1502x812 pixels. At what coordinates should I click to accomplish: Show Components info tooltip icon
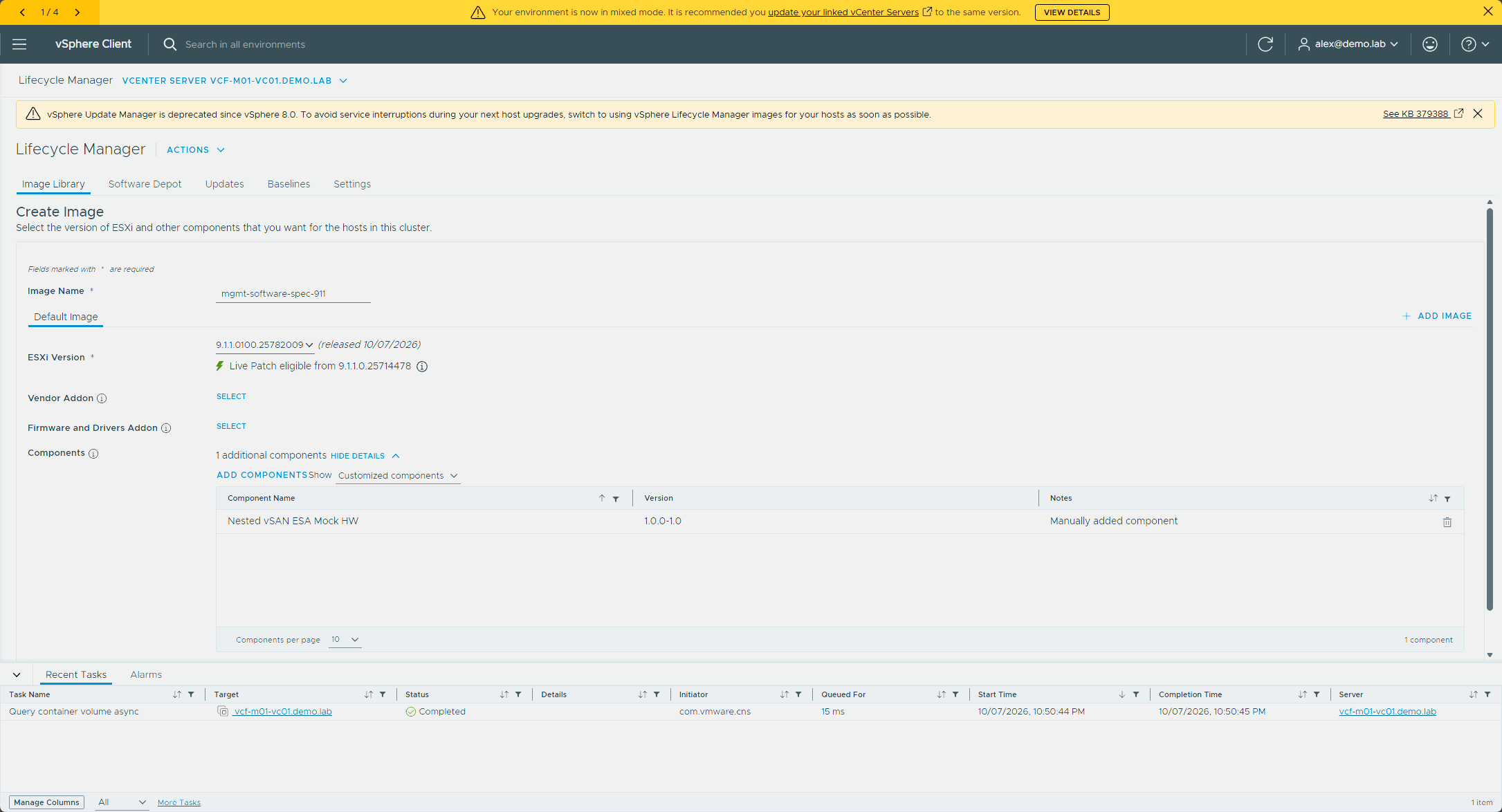pos(93,454)
